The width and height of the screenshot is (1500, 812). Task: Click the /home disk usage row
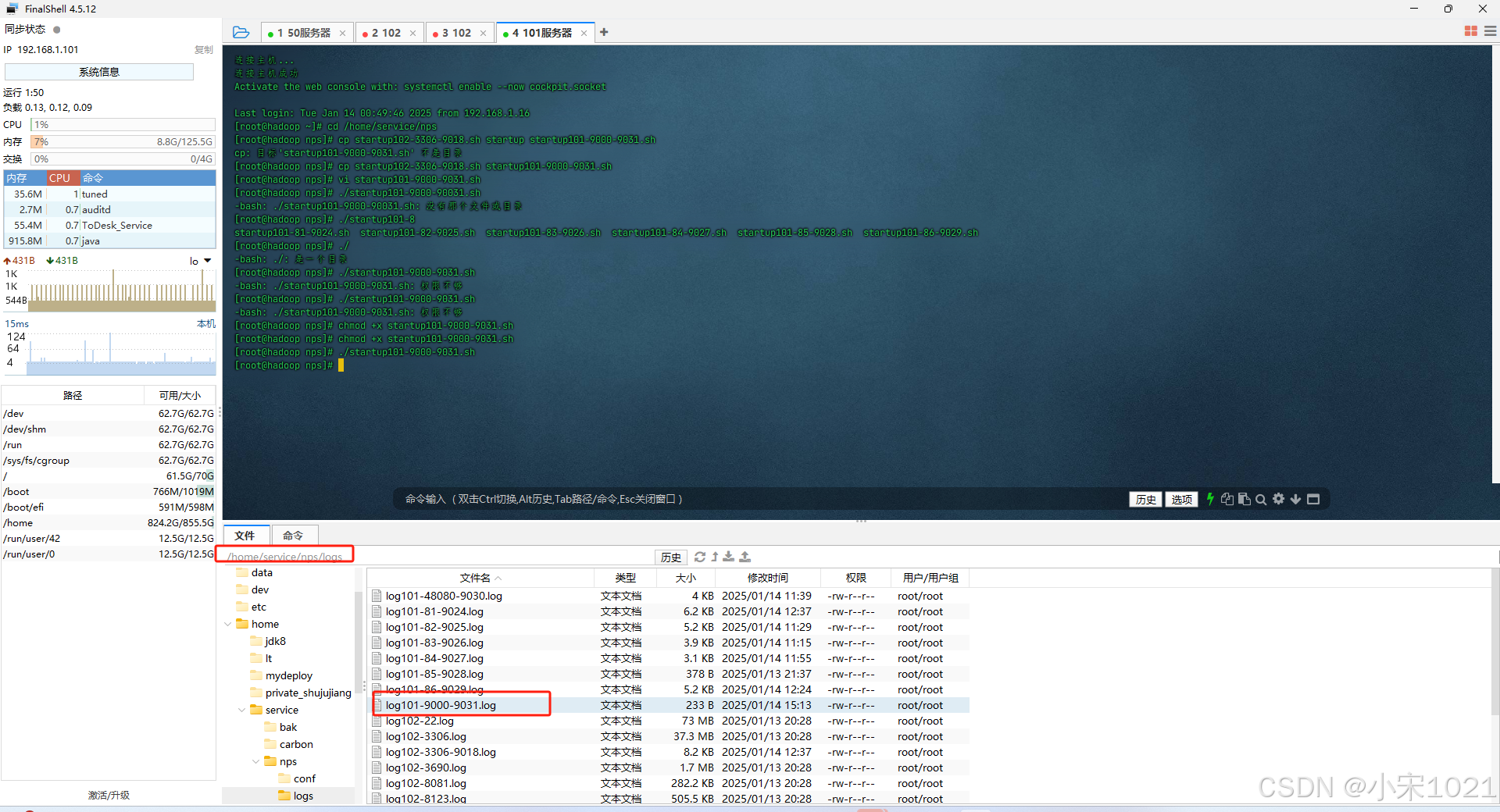point(109,522)
